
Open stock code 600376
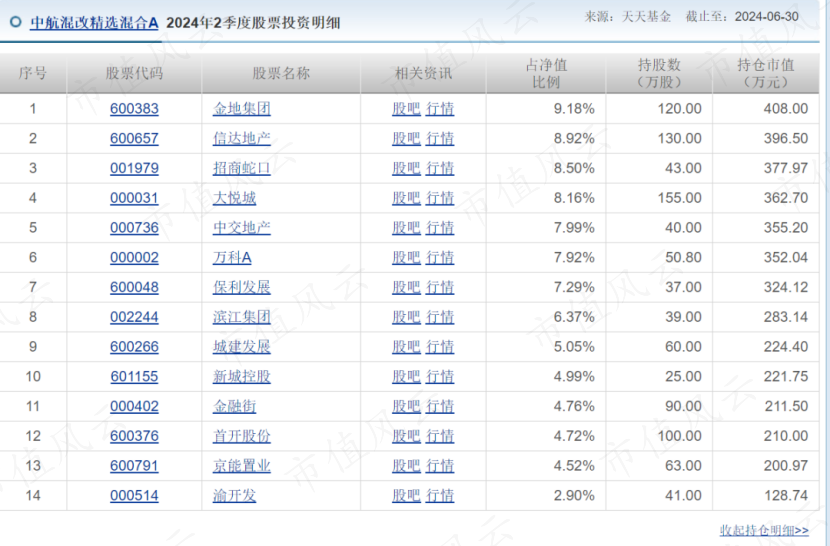click(x=134, y=436)
